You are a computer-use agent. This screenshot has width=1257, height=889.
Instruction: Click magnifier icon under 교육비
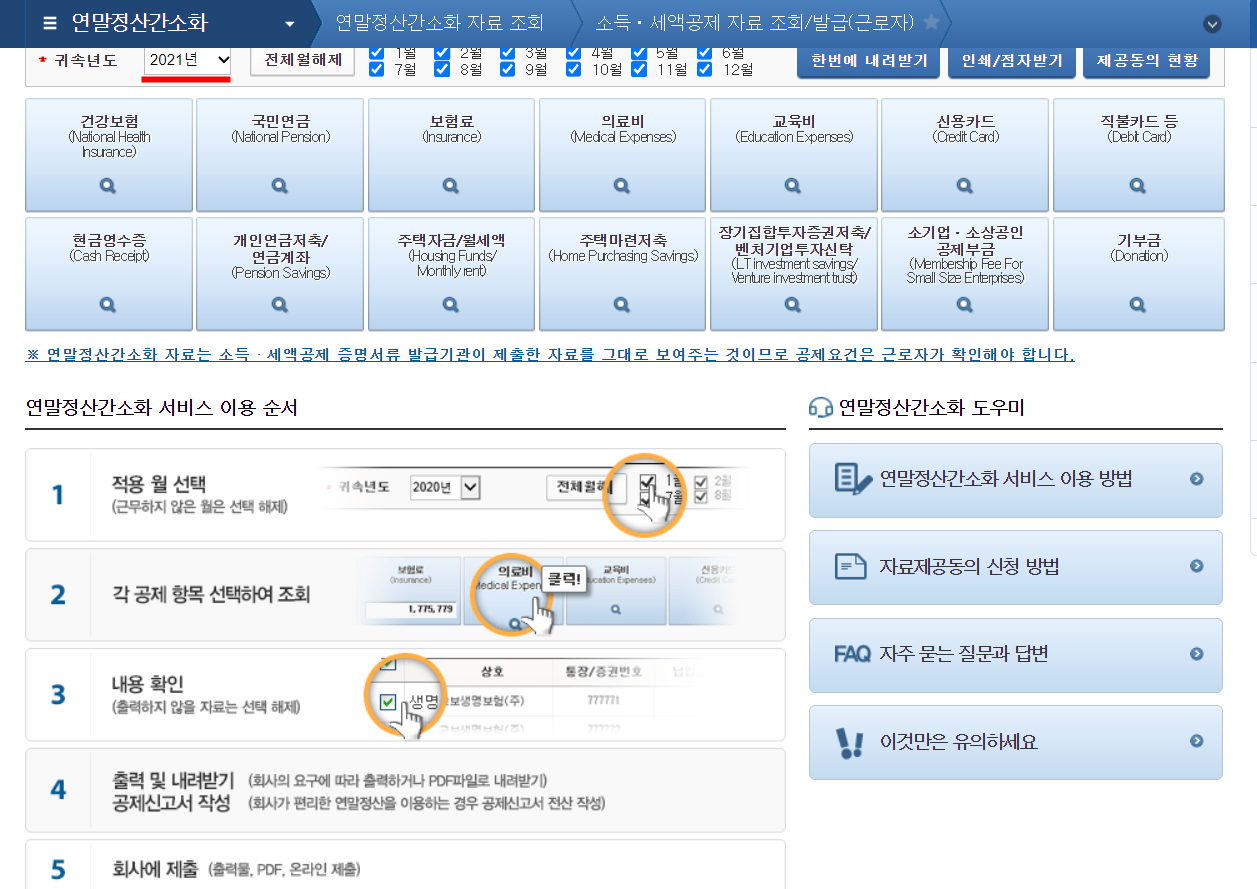coord(793,186)
